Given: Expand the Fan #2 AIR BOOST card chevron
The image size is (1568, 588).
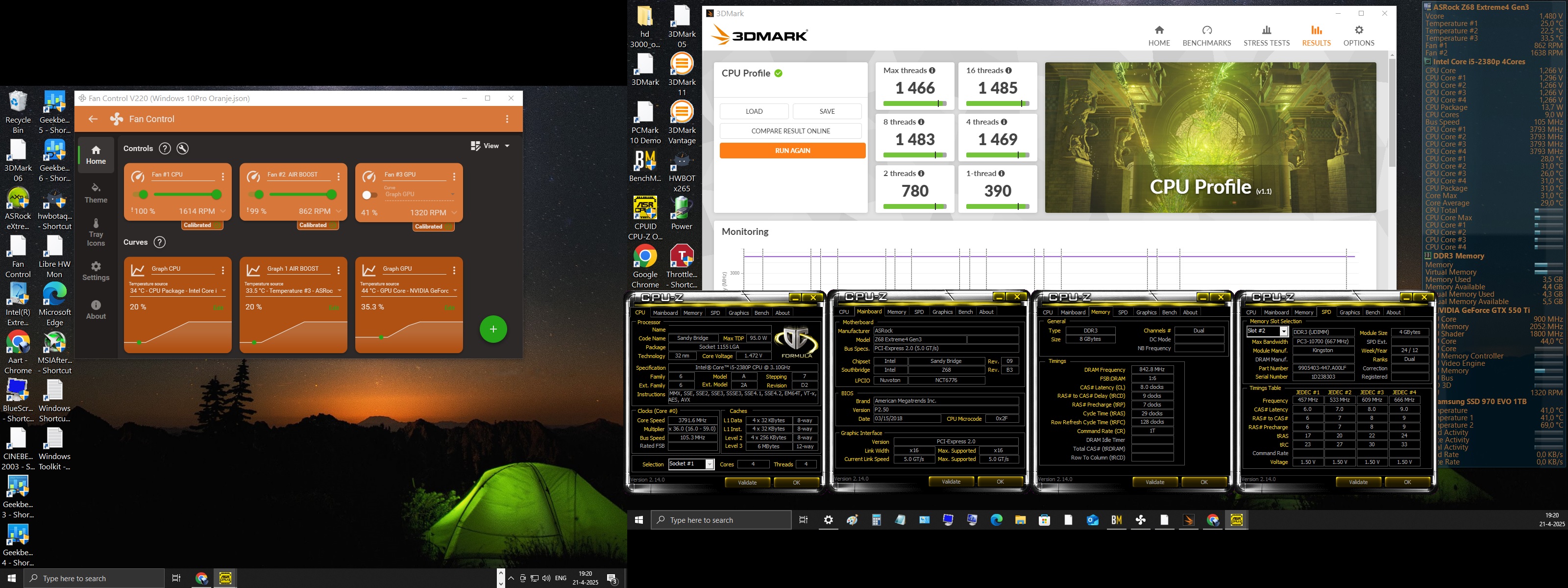Looking at the screenshot, I should (339, 211).
